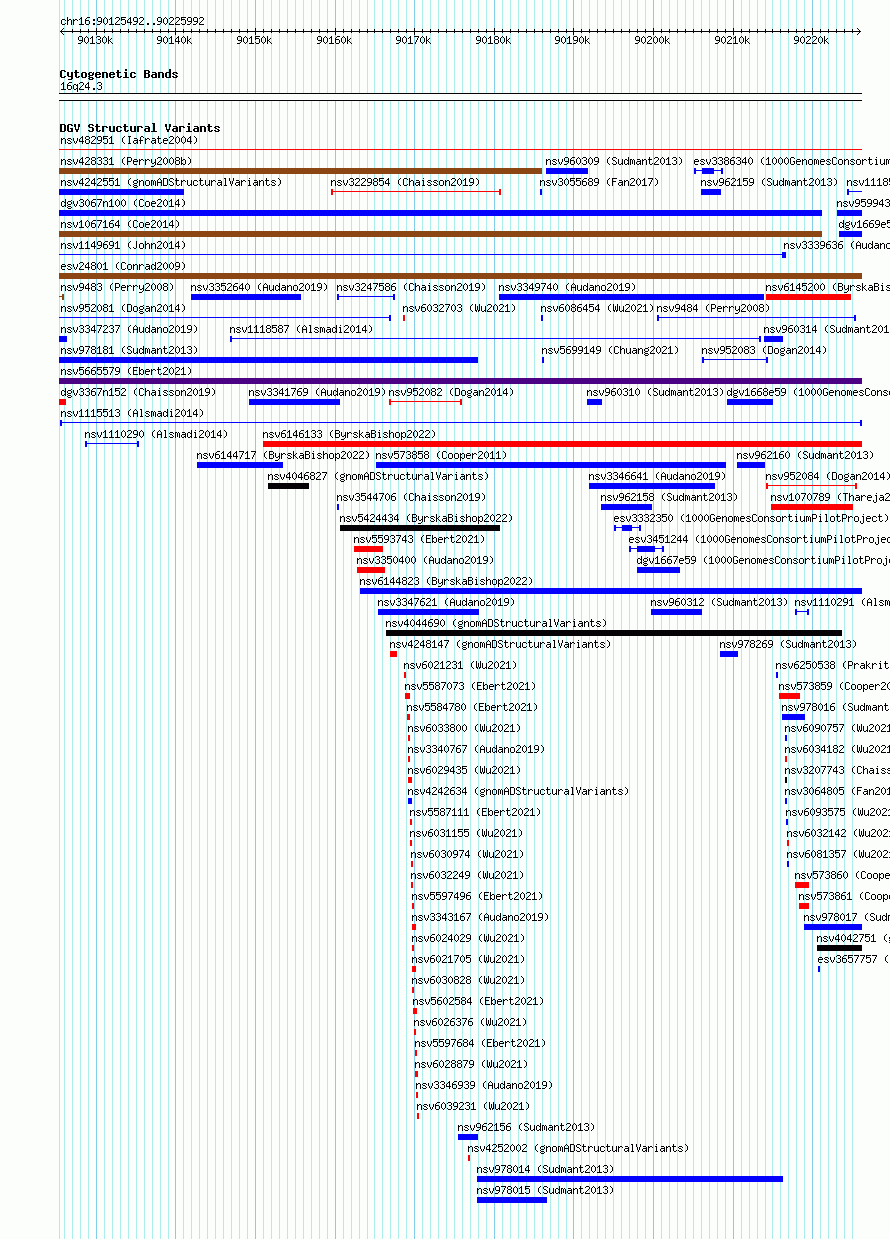Image resolution: width=890 pixels, height=1239 pixels.
Task: Select the purple nsv5665579 (Ebert2021) bar
Action: (x=461, y=381)
